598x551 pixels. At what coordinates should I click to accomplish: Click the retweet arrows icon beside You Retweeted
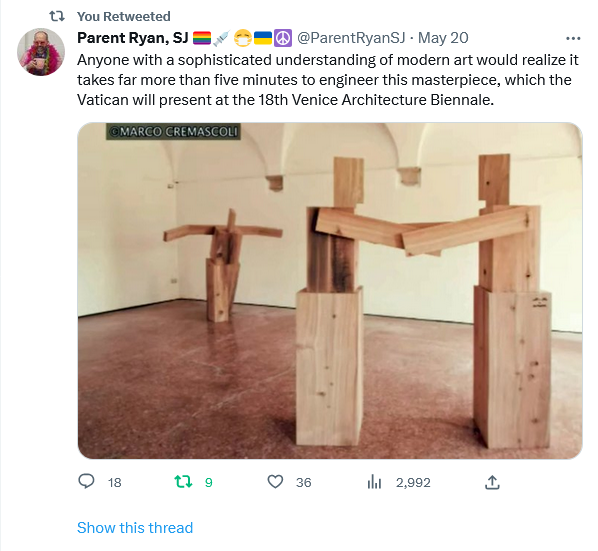pyautogui.click(x=57, y=16)
